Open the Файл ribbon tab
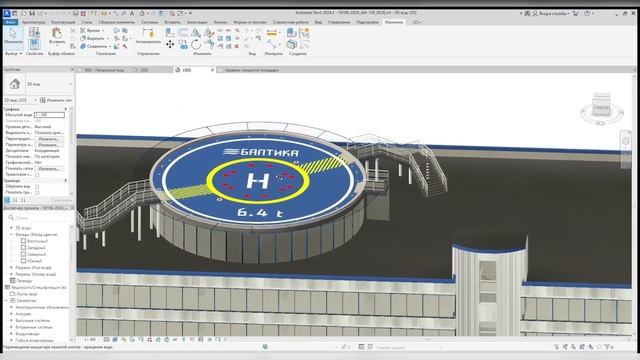Image resolution: width=640 pixels, height=360 pixels. 11,22
